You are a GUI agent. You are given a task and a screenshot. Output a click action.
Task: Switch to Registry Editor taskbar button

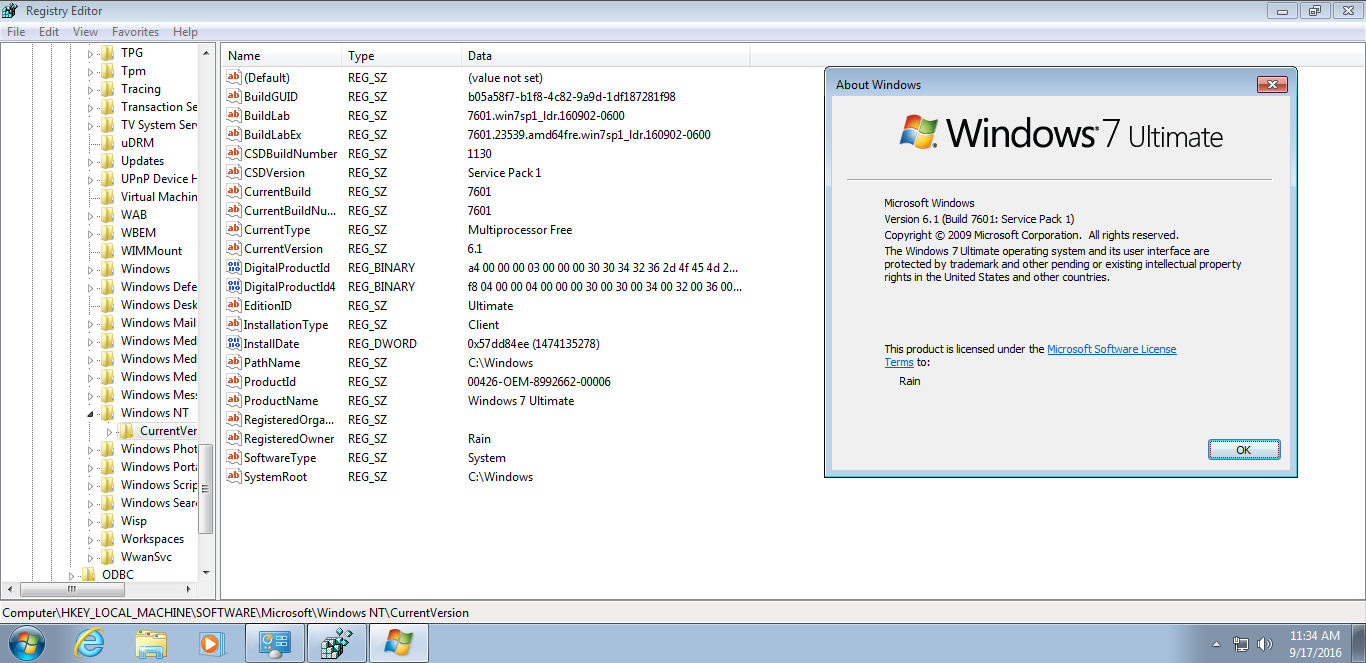coord(336,643)
